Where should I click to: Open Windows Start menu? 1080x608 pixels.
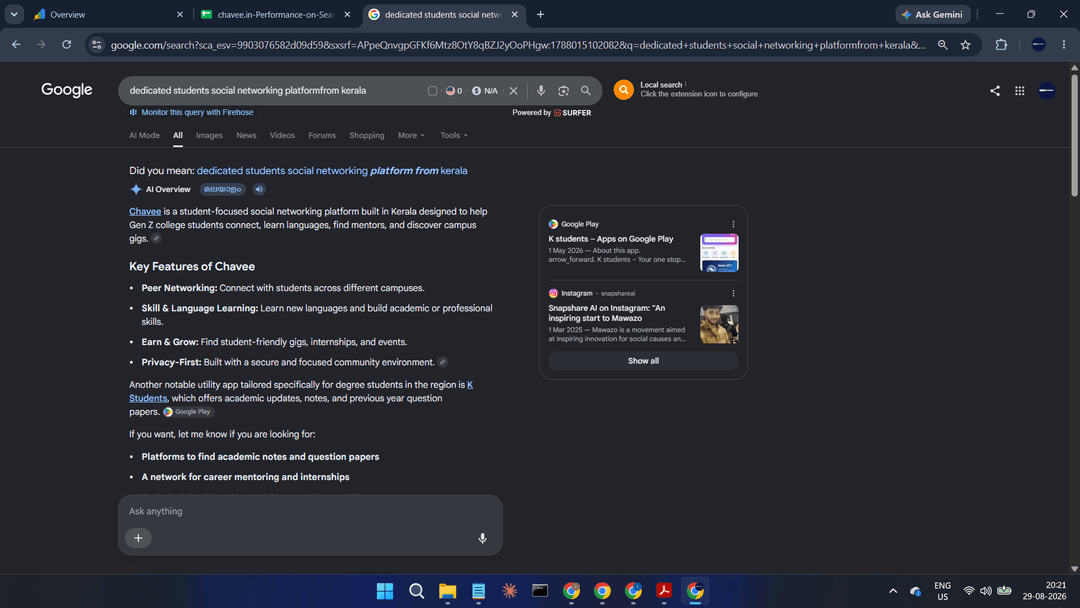385,591
